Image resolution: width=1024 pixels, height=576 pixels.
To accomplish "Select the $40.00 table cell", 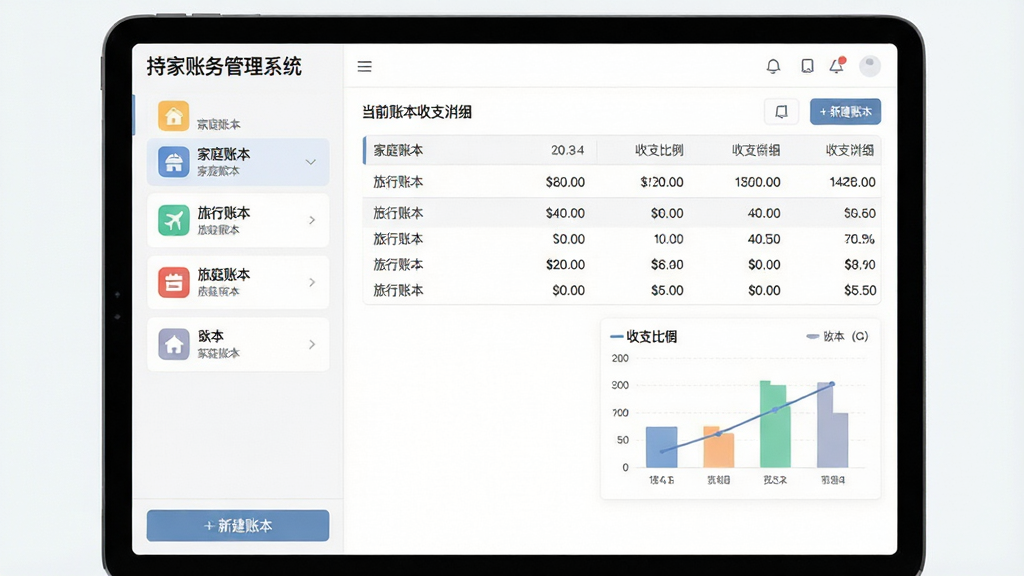I will click(565, 214).
